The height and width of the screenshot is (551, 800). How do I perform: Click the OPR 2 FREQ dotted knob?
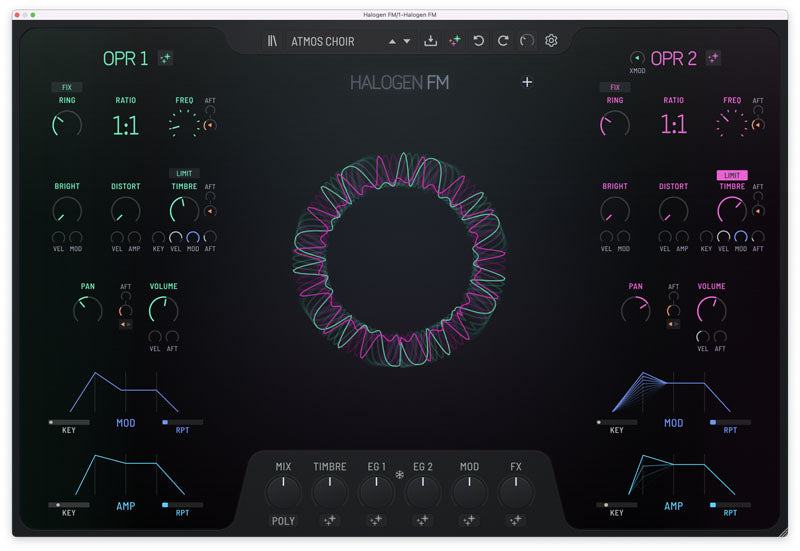pos(732,124)
